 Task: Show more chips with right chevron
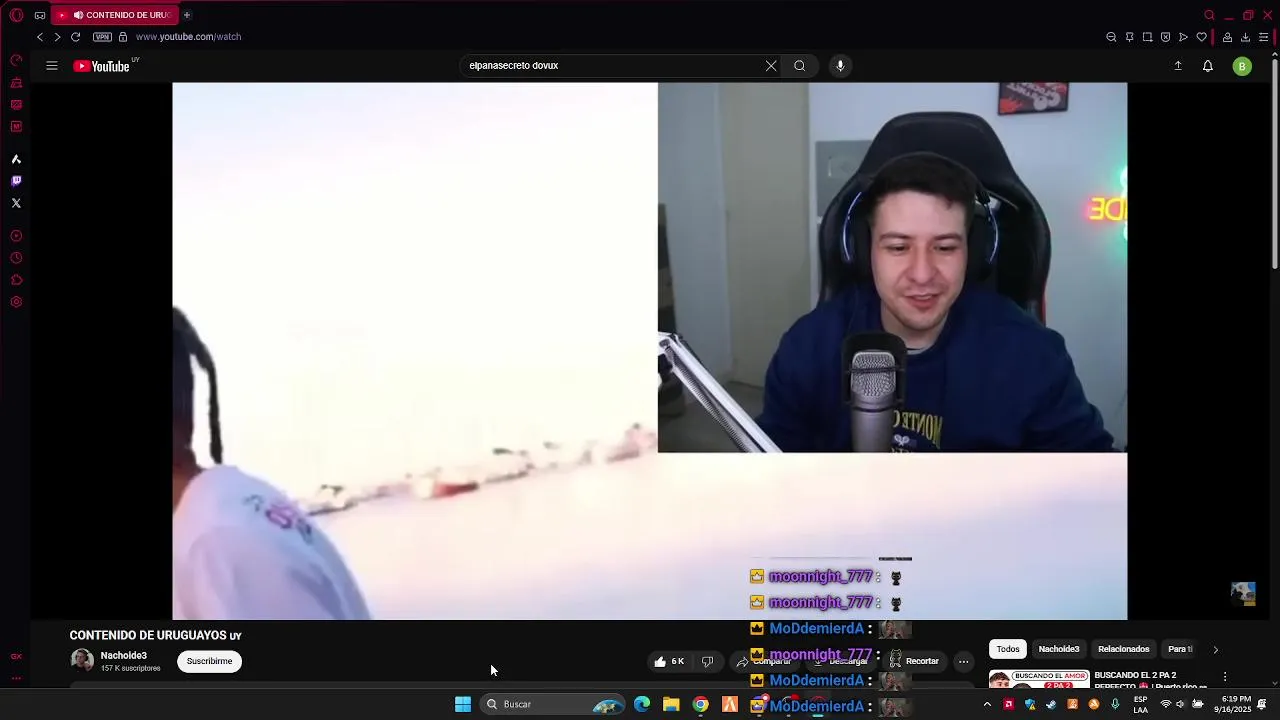coord(1216,649)
